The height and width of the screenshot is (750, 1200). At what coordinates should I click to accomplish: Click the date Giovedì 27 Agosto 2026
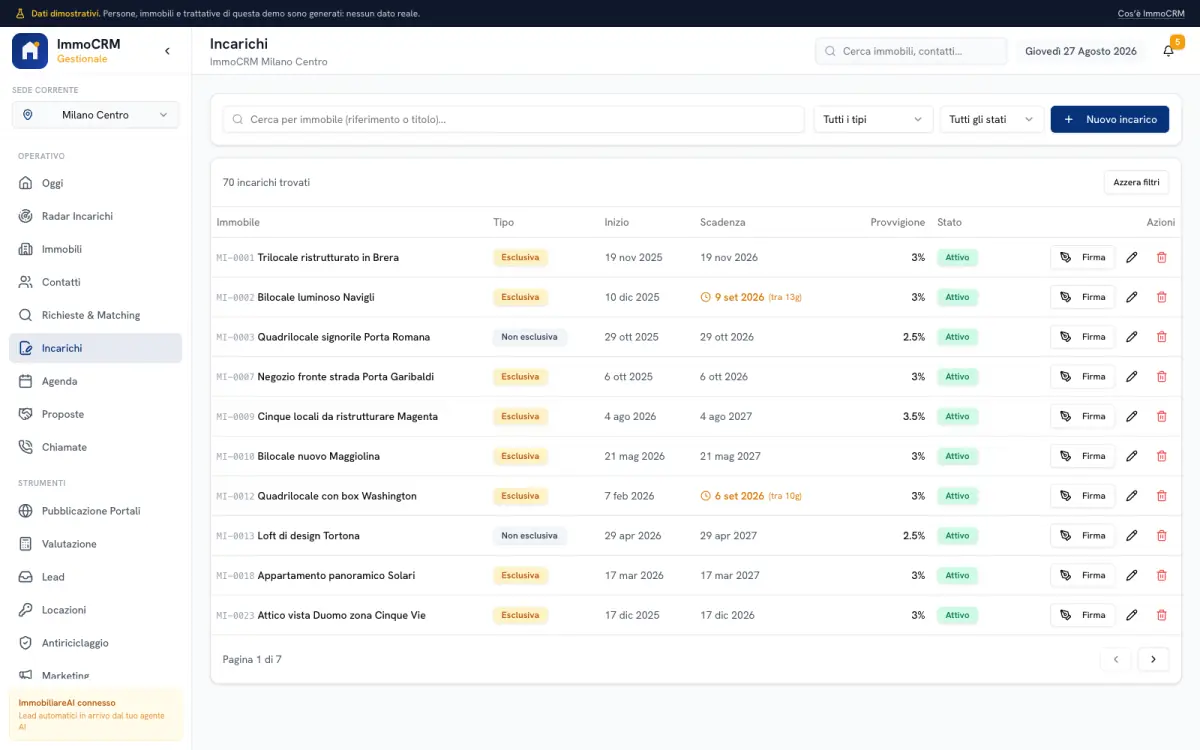(x=1081, y=51)
